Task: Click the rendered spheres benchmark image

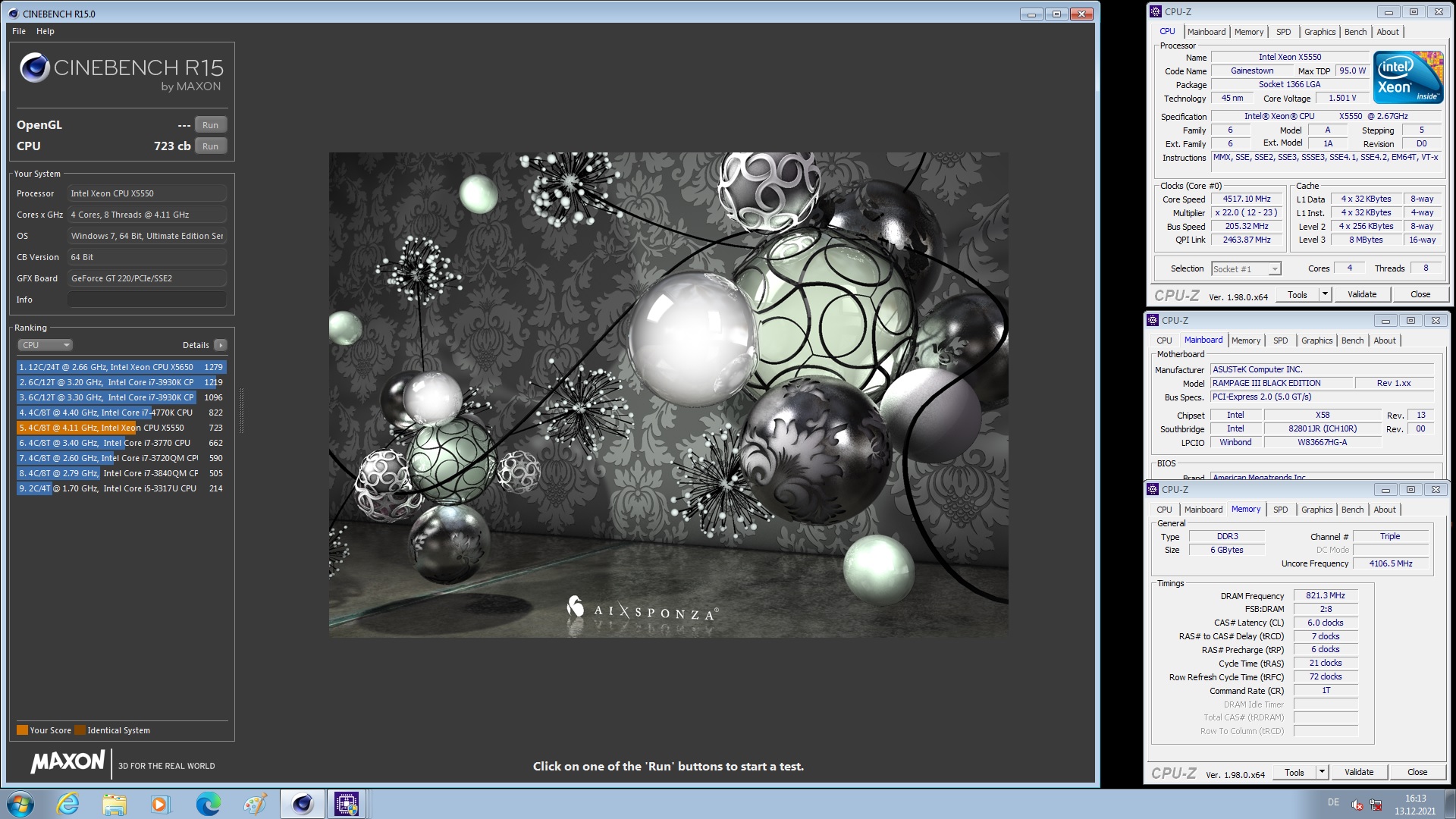Action: tap(668, 394)
